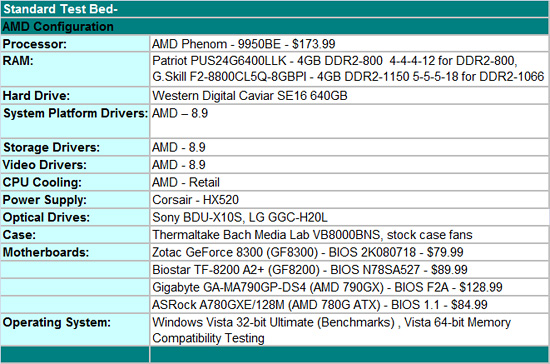This screenshot has width=550, height=364.
Task: Click the Biostar TF-8200 A2+ motherboard row
Action: 349,270
